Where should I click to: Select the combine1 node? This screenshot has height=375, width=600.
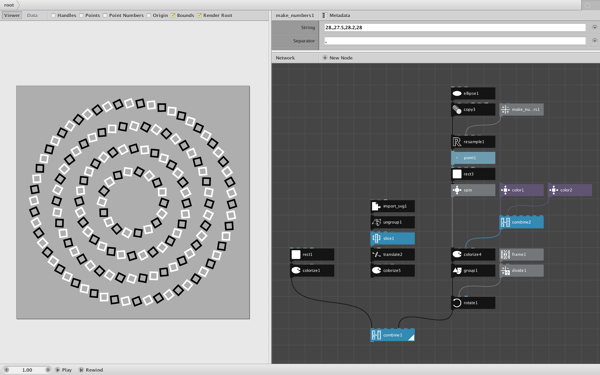pyautogui.click(x=392, y=335)
